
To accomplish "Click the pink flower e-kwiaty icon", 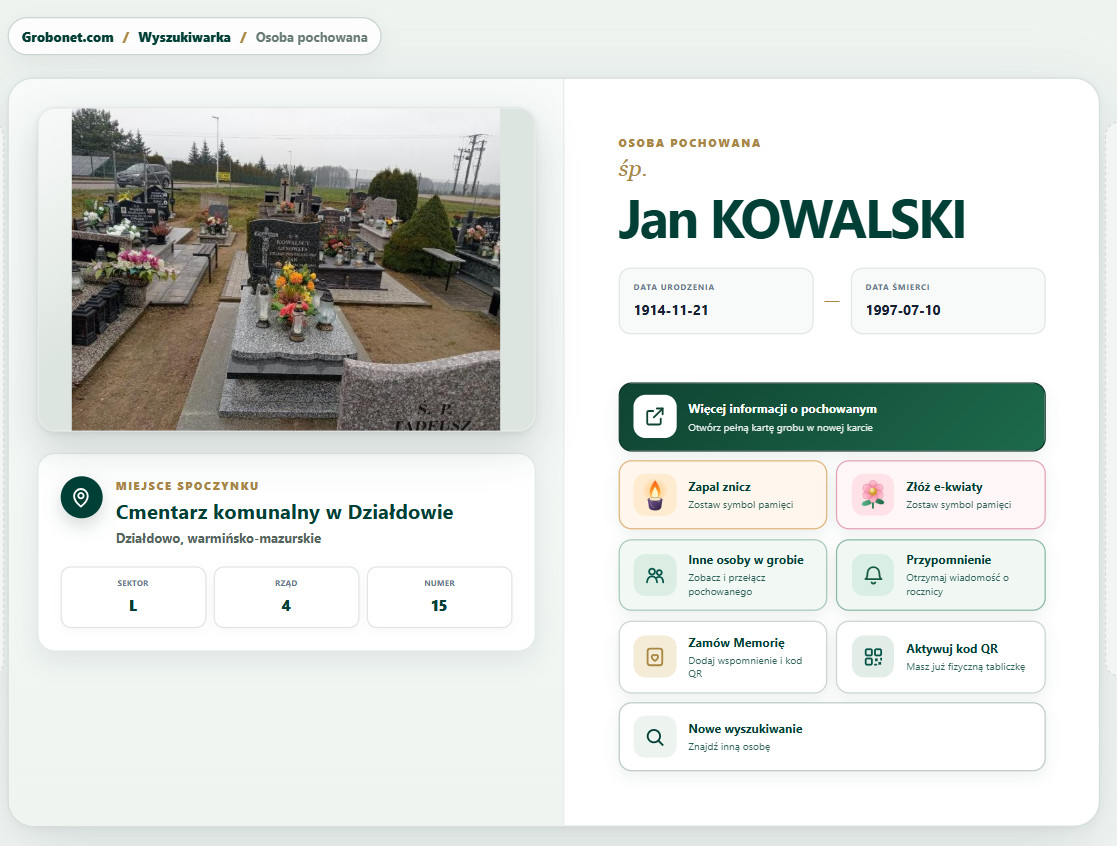I will [x=873, y=495].
